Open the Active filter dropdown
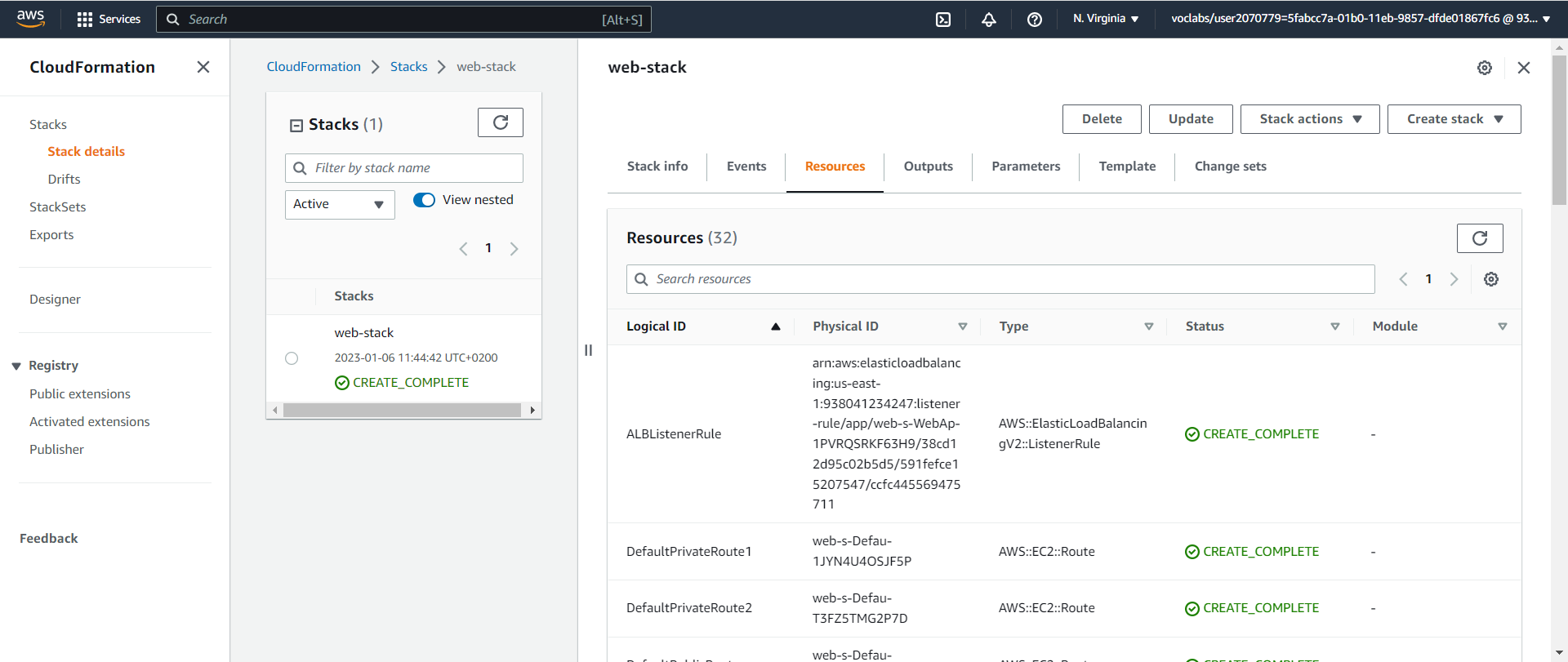Screen dimensions: 1568x662 [340, 205]
